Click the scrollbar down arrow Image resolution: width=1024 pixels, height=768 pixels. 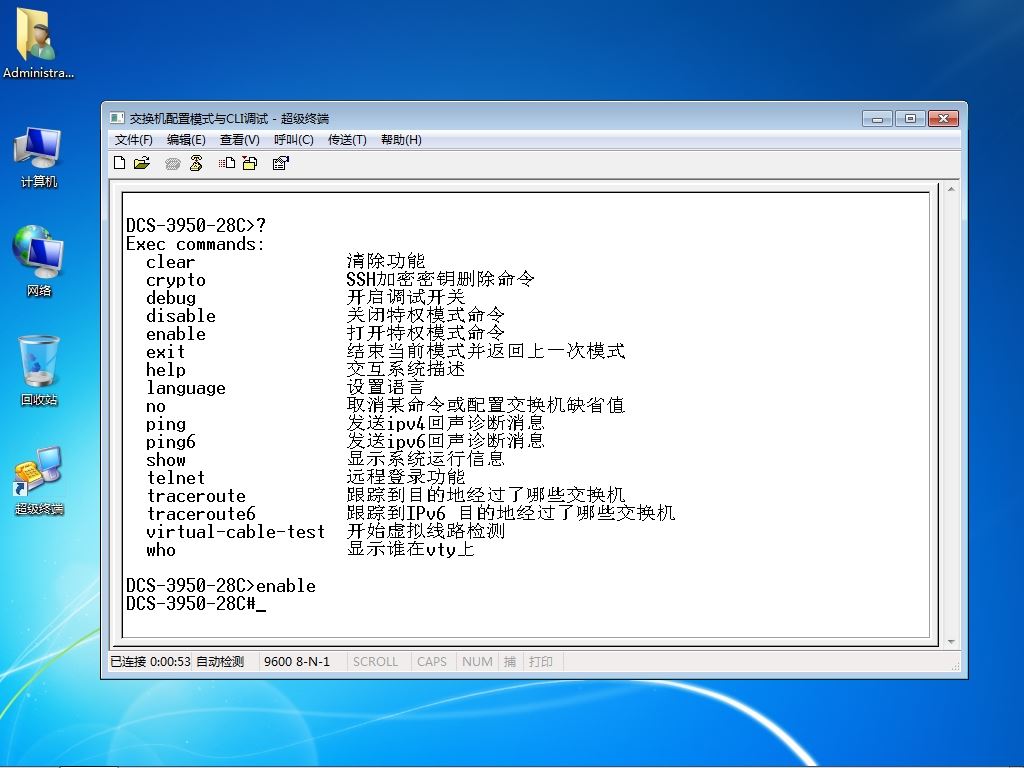[952, 642]
